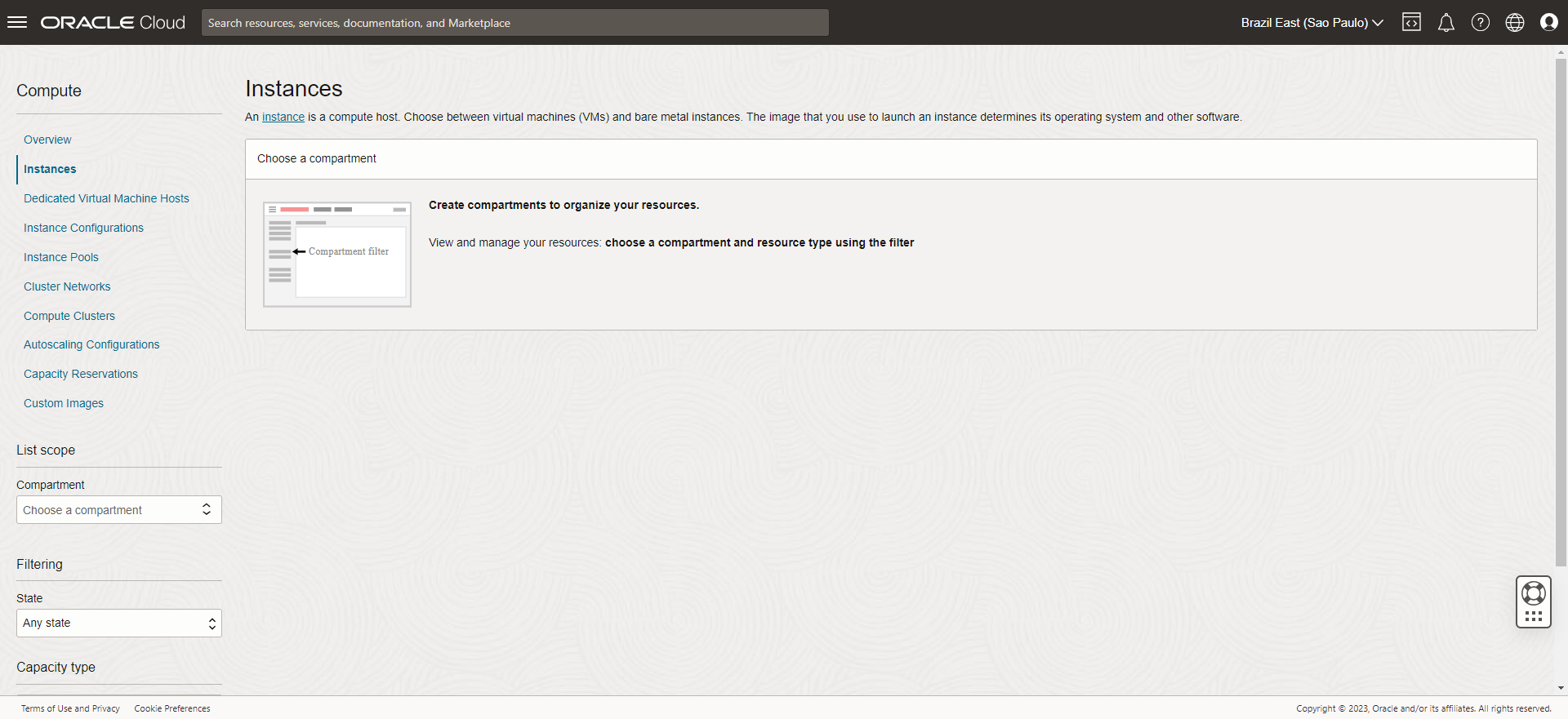
Task: Open Custom Images page
Action: (64, 403)
